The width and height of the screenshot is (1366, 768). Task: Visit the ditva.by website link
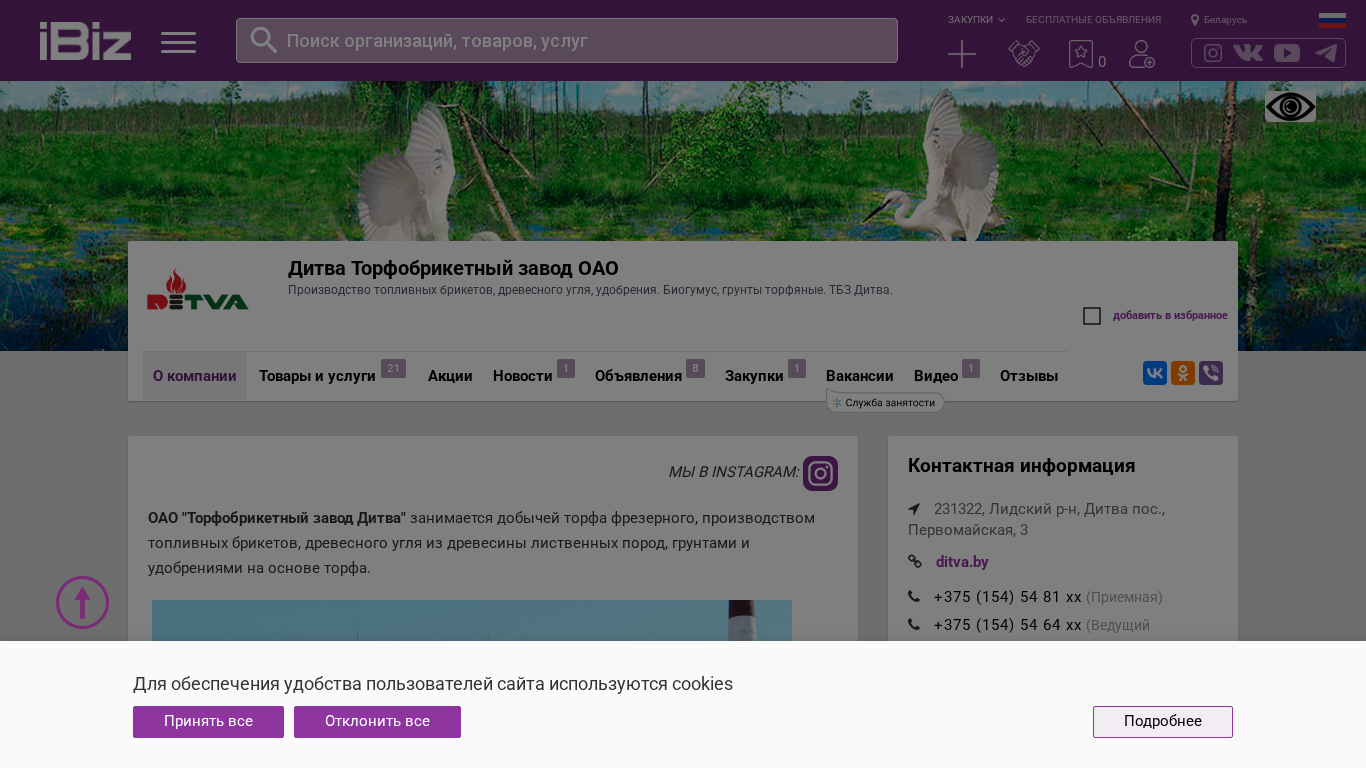(x=962, y=562)
